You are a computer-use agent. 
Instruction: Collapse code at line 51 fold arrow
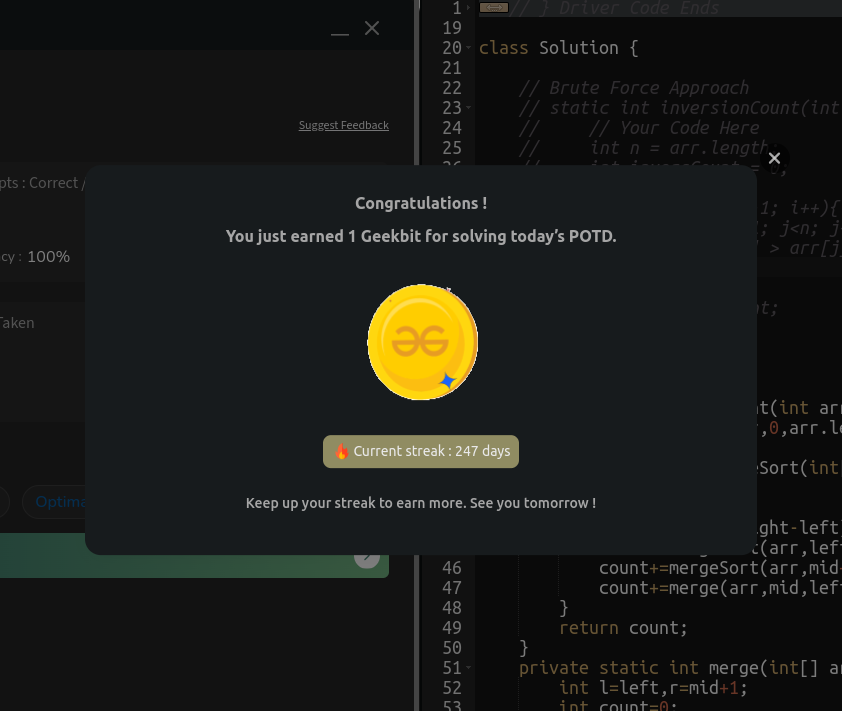pos(469,668)
